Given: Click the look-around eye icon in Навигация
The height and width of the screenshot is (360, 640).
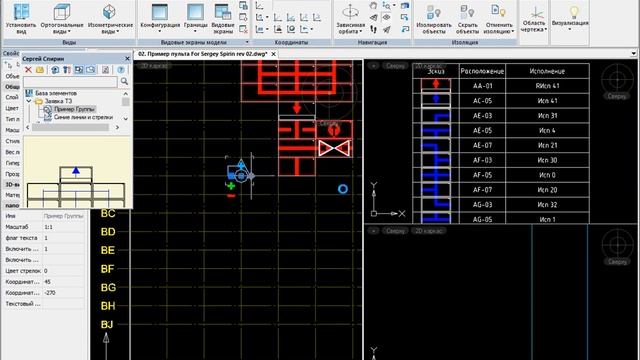Looking at the screenshot, I should (x=387, y=17).
